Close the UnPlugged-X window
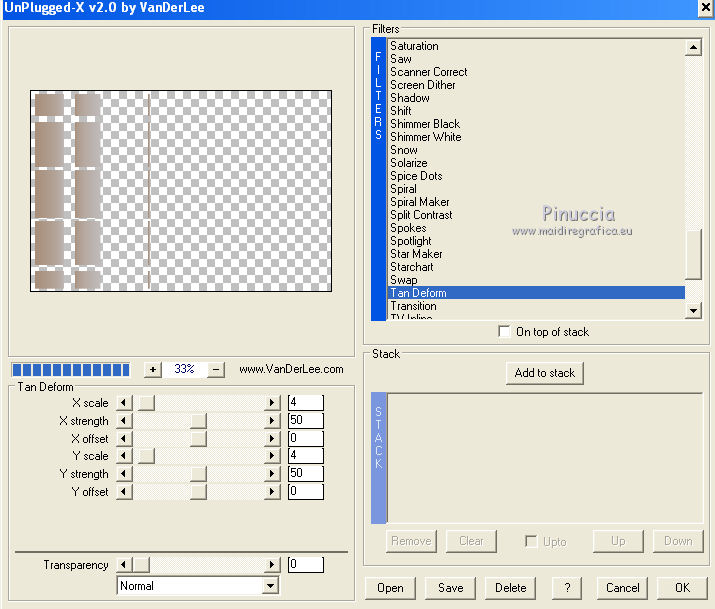This screenshot has height=609, width=715. [705, 8]
